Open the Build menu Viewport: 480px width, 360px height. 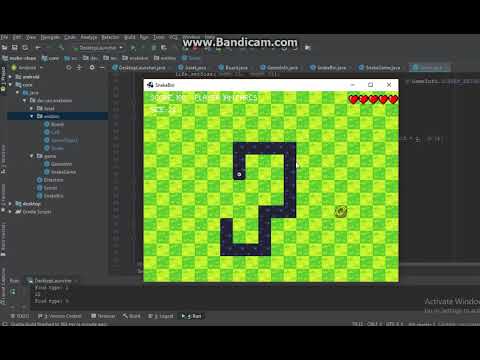pos(130,37)
